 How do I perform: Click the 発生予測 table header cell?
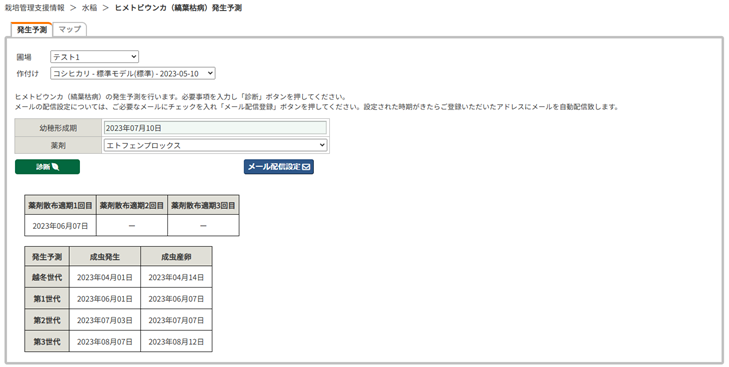point(47,257)
